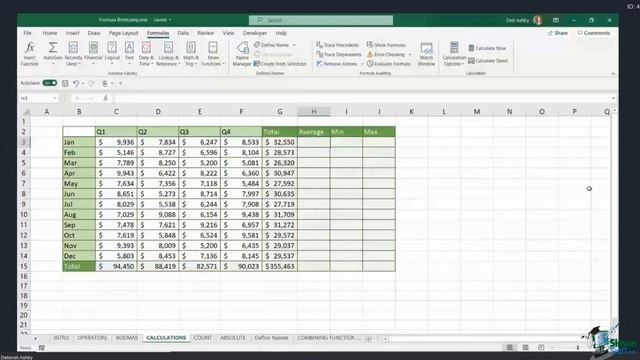This screenshot has width=640, height=360.
Task: Open the Name Manager
Action: (242, 53)
